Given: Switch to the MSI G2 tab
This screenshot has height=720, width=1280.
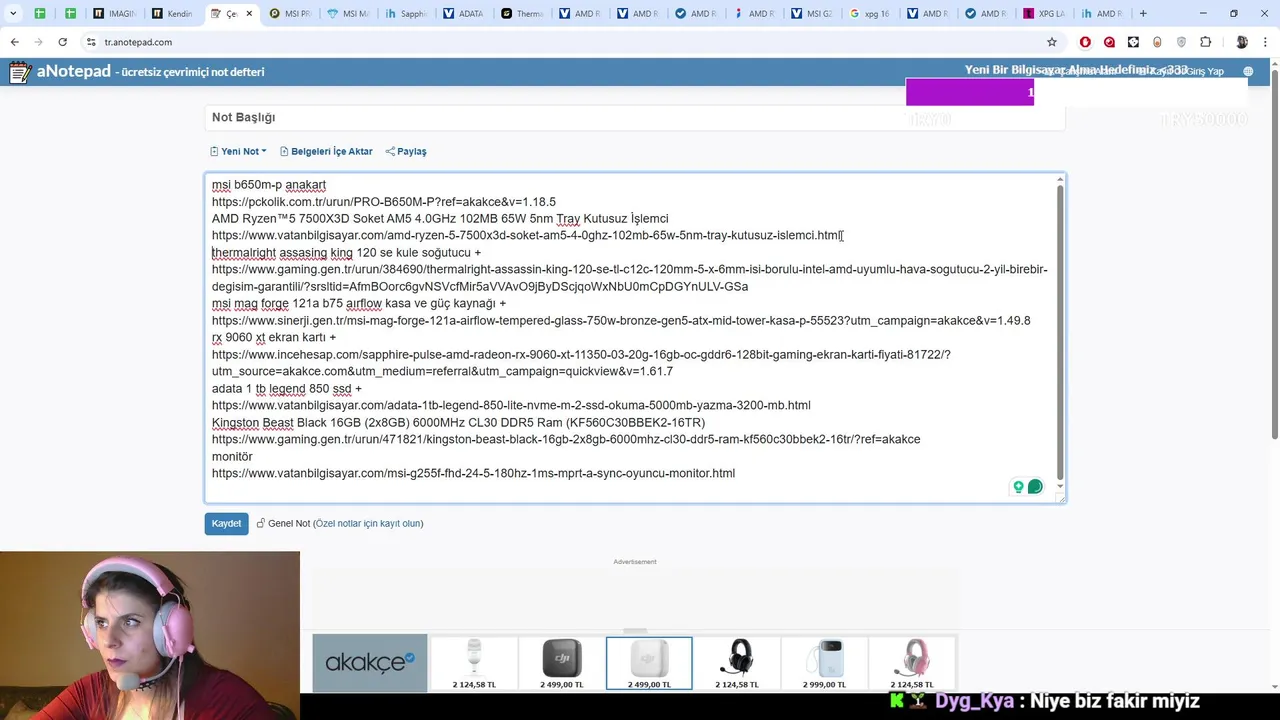Looking at the screenshot, I should 812,14.
